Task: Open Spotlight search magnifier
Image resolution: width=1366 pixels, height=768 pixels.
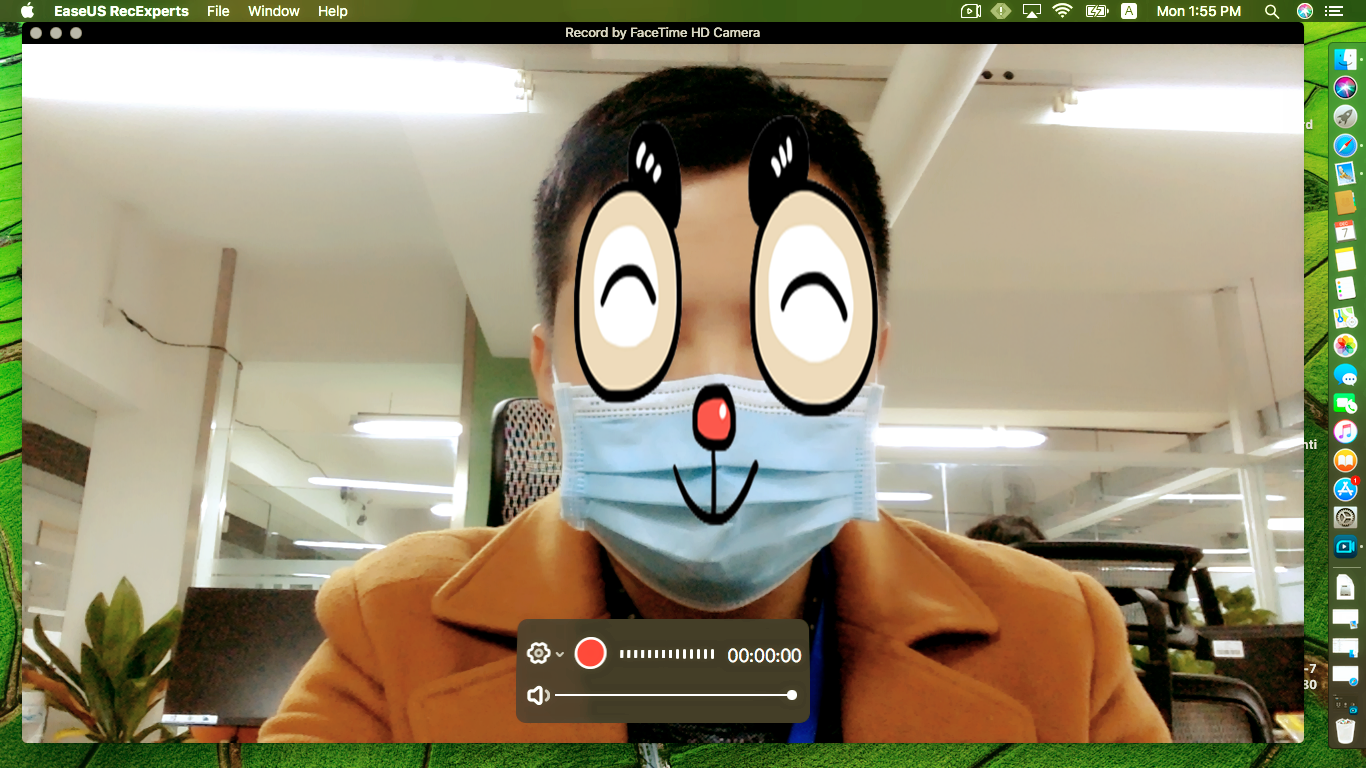Action: coord(1271,11)
